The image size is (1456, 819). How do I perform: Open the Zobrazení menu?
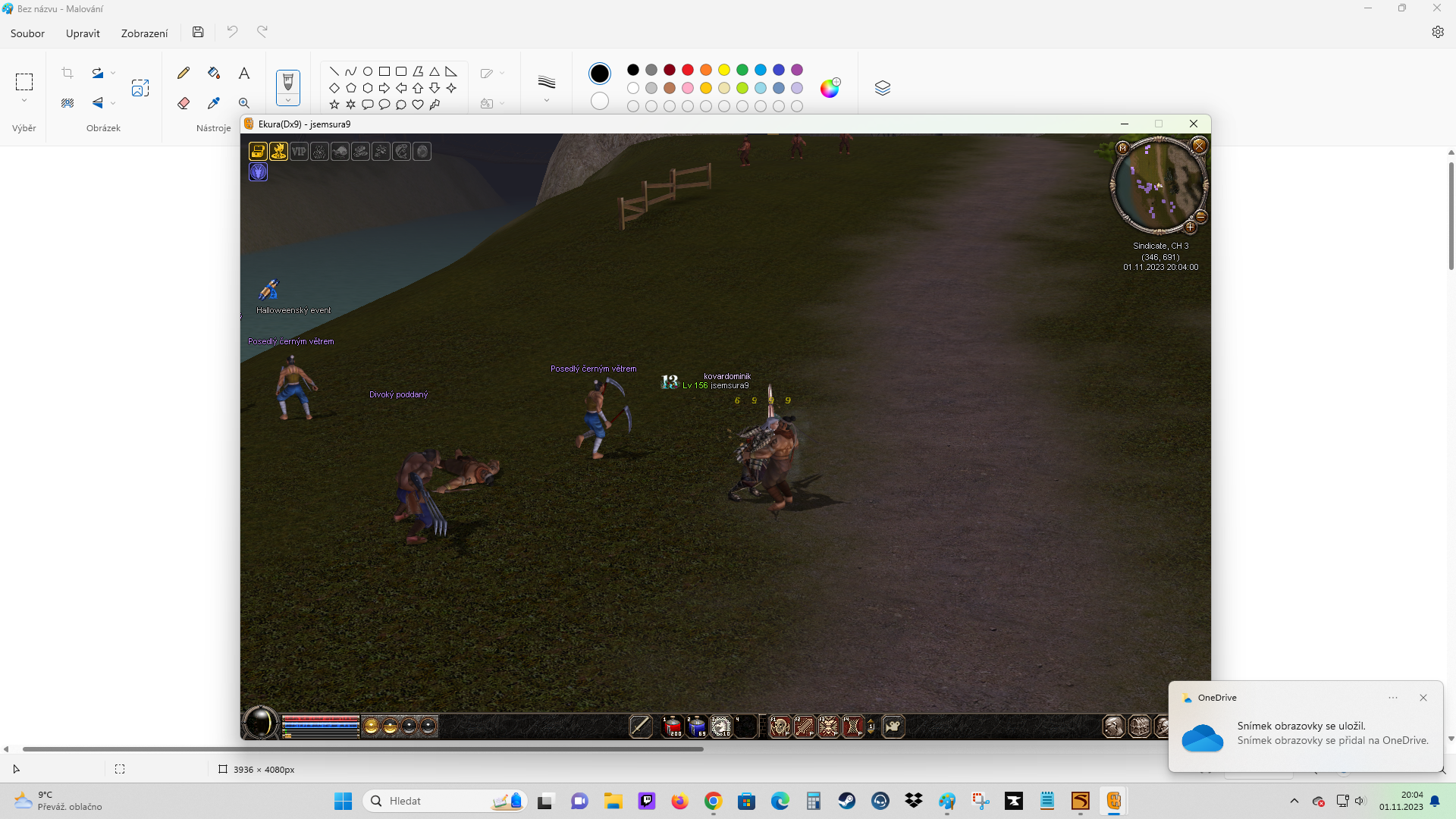pos(144,33)
